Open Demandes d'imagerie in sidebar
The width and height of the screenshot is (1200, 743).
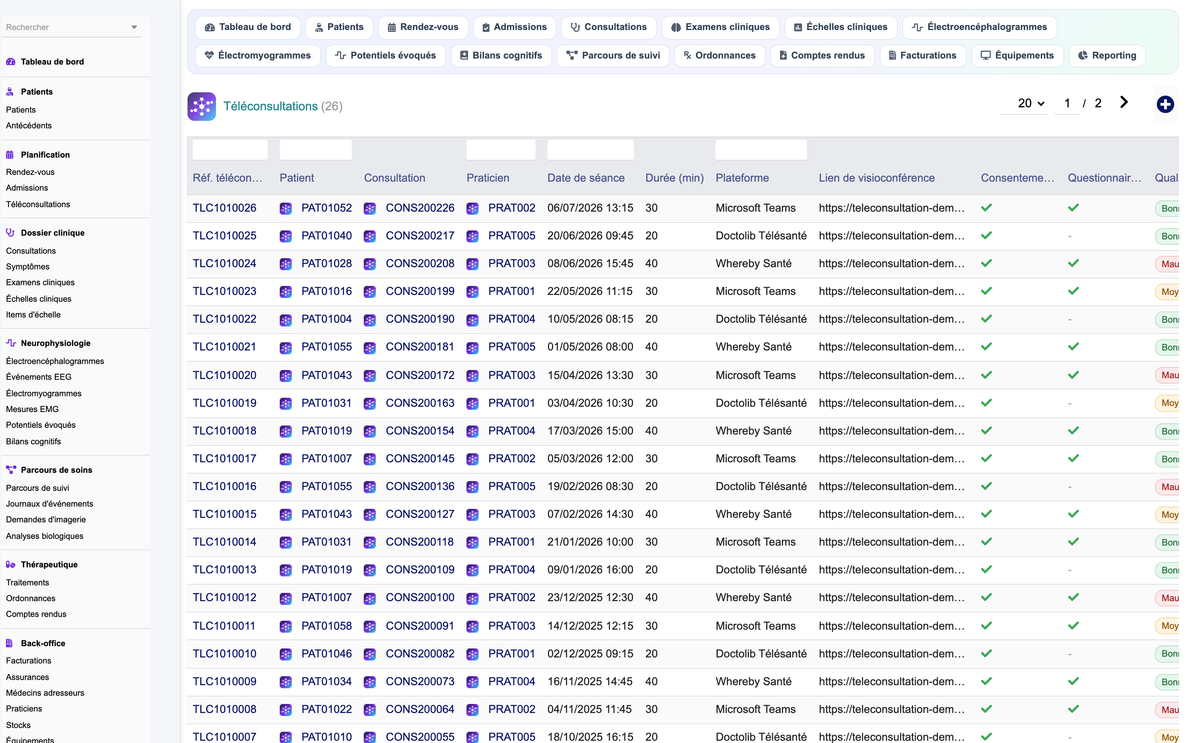pyautogui.click(x=46, y=520)
